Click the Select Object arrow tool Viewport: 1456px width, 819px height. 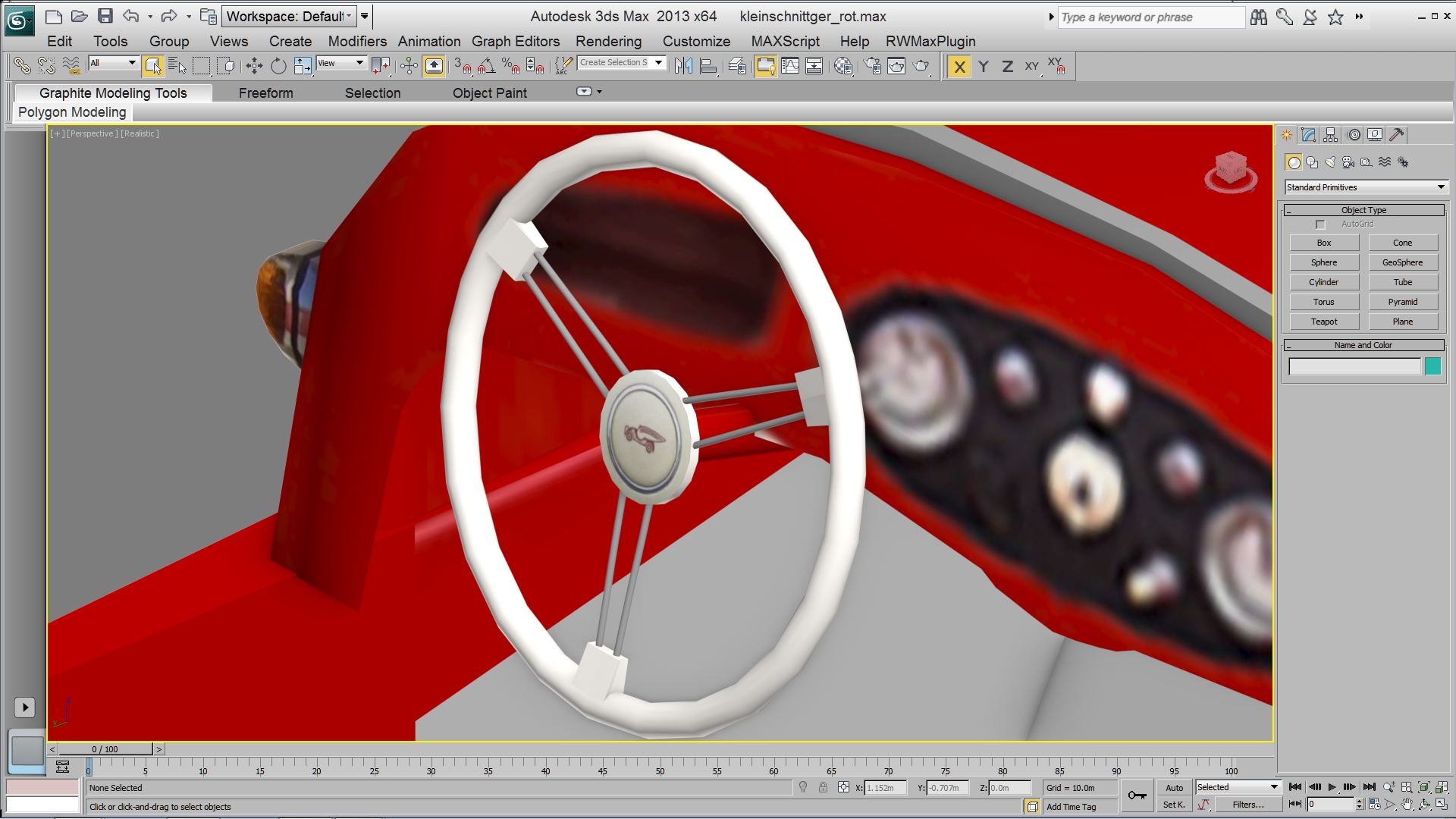coord(152,67)
